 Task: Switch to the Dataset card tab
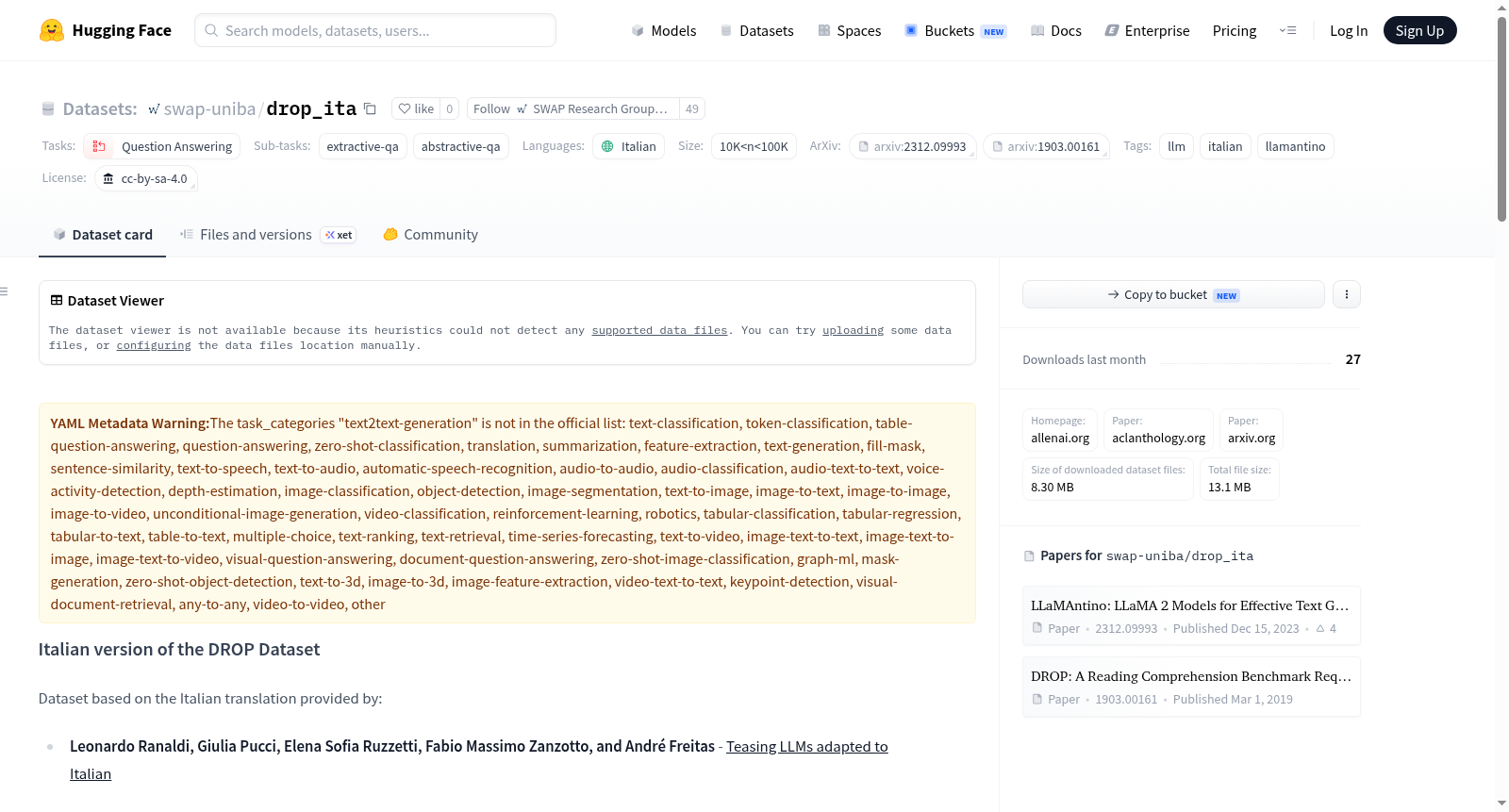click(103, 235)
